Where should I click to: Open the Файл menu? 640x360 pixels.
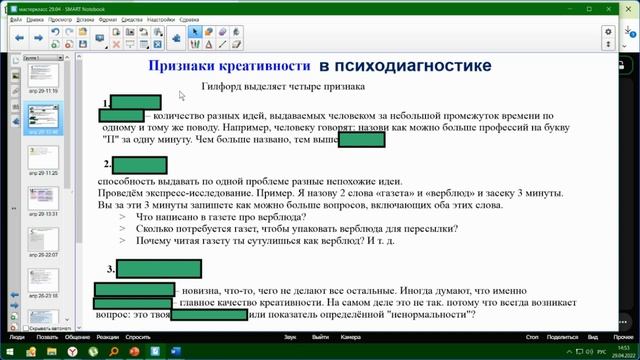coord(16,20)
